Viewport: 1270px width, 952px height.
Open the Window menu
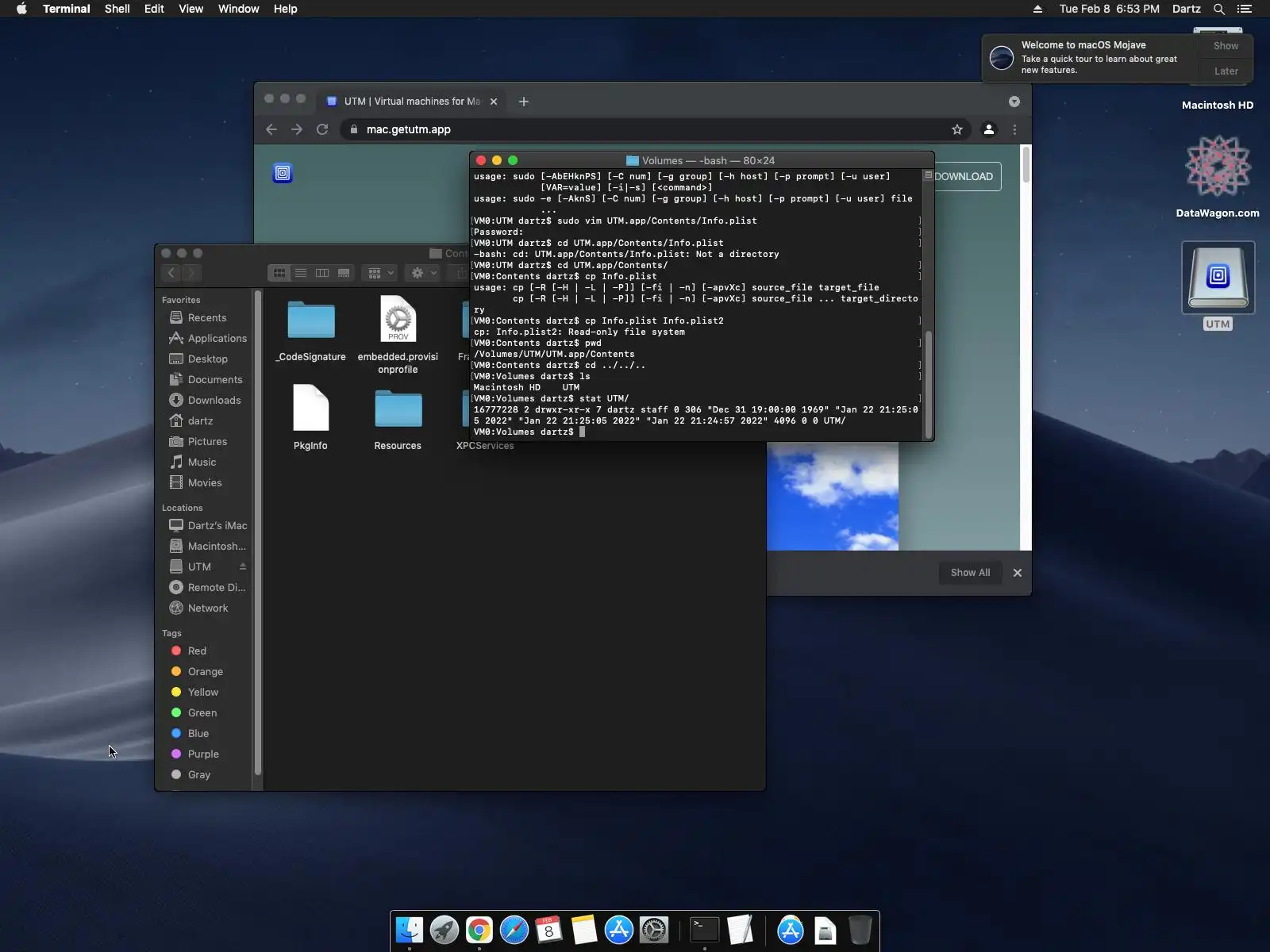[238, 9]
